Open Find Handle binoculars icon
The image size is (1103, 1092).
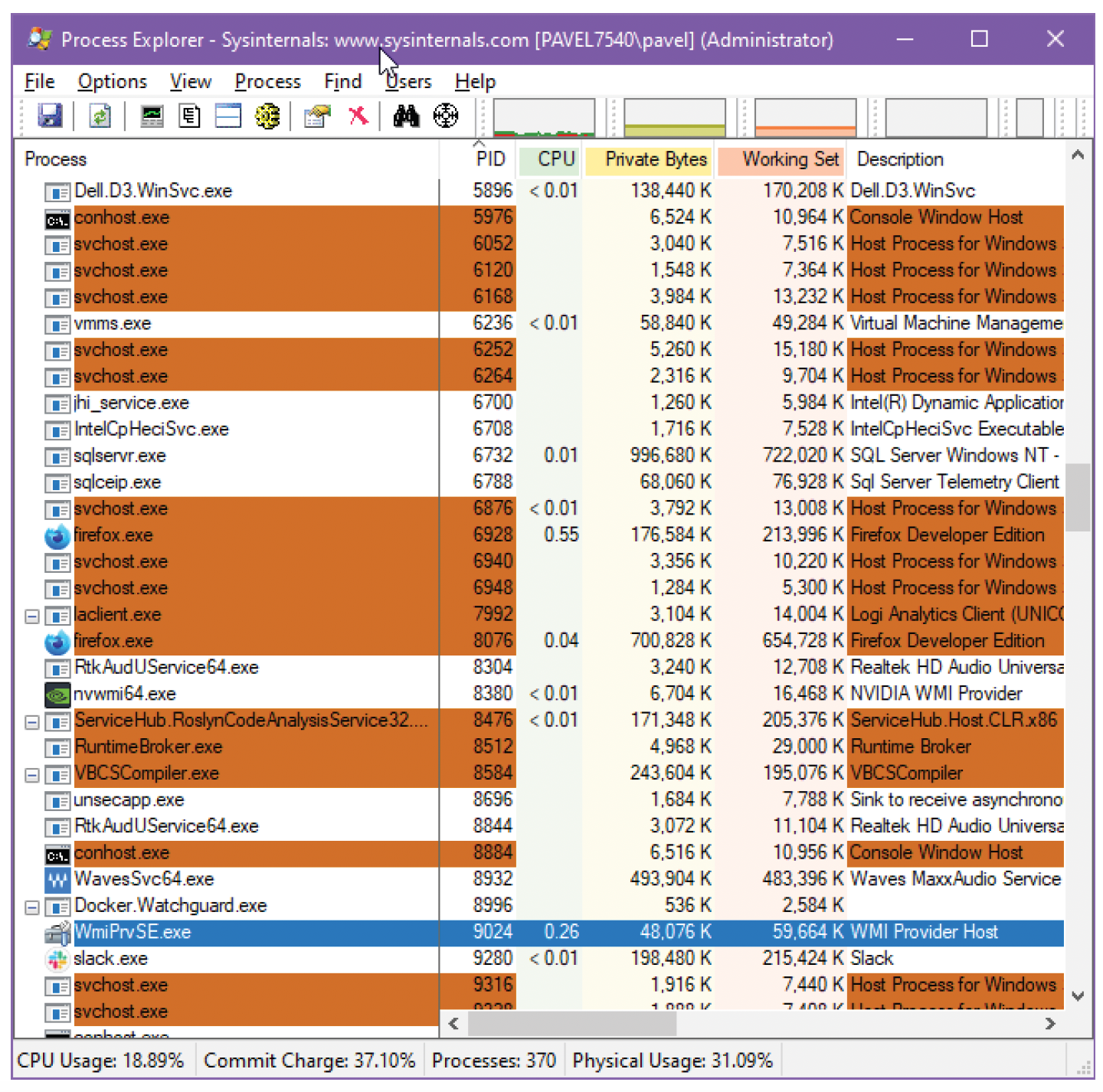coord(406,116)
